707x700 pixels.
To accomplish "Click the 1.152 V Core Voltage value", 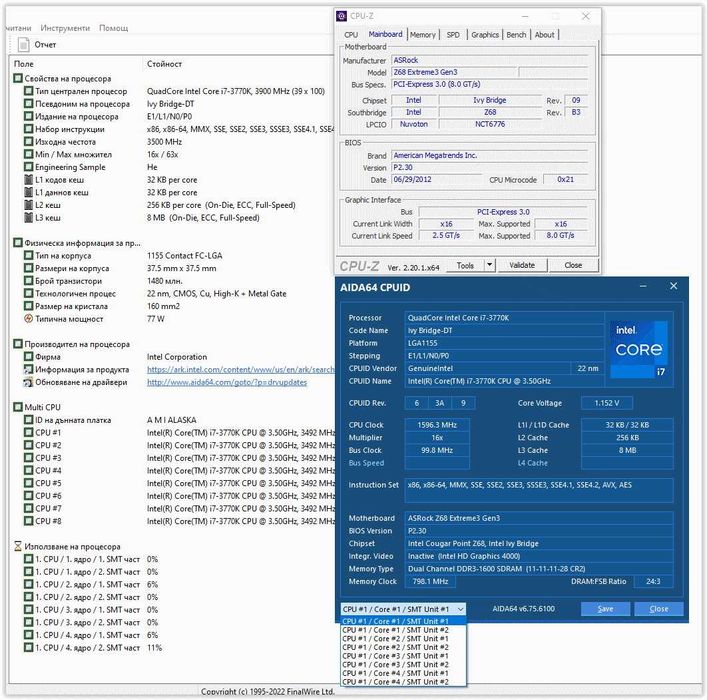I will pos(607,403).
